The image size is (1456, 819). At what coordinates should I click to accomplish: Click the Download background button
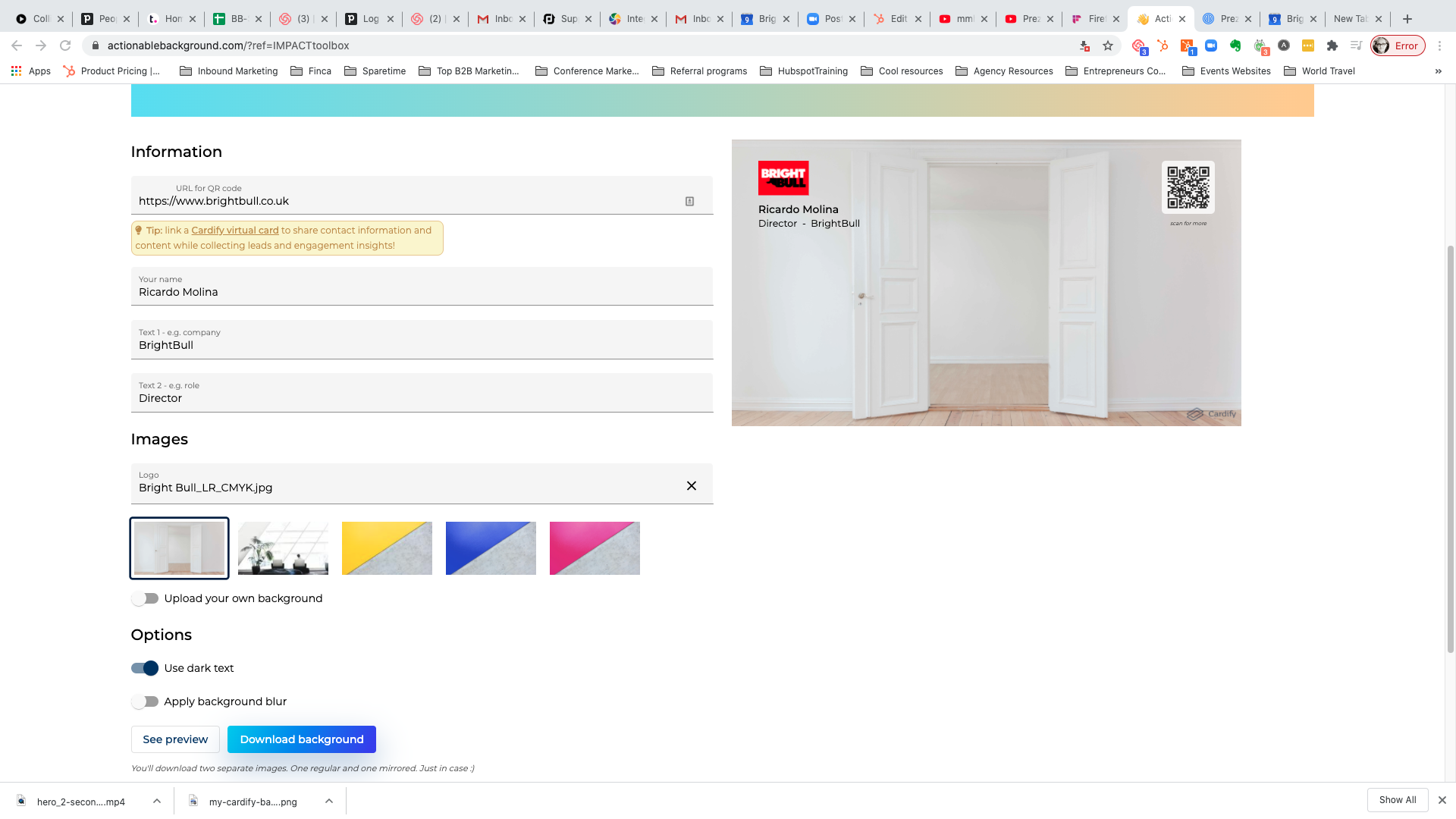[x=302, y=739]
